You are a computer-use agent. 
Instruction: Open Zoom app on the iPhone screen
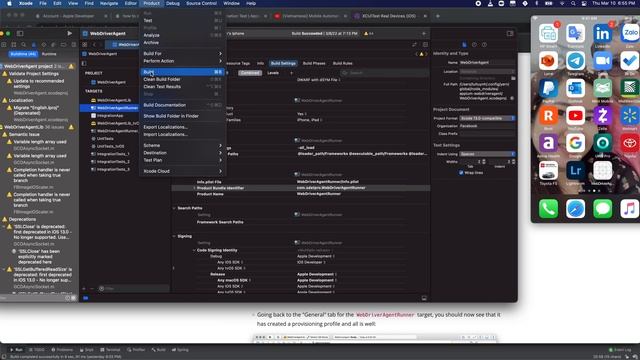(602, 61)
